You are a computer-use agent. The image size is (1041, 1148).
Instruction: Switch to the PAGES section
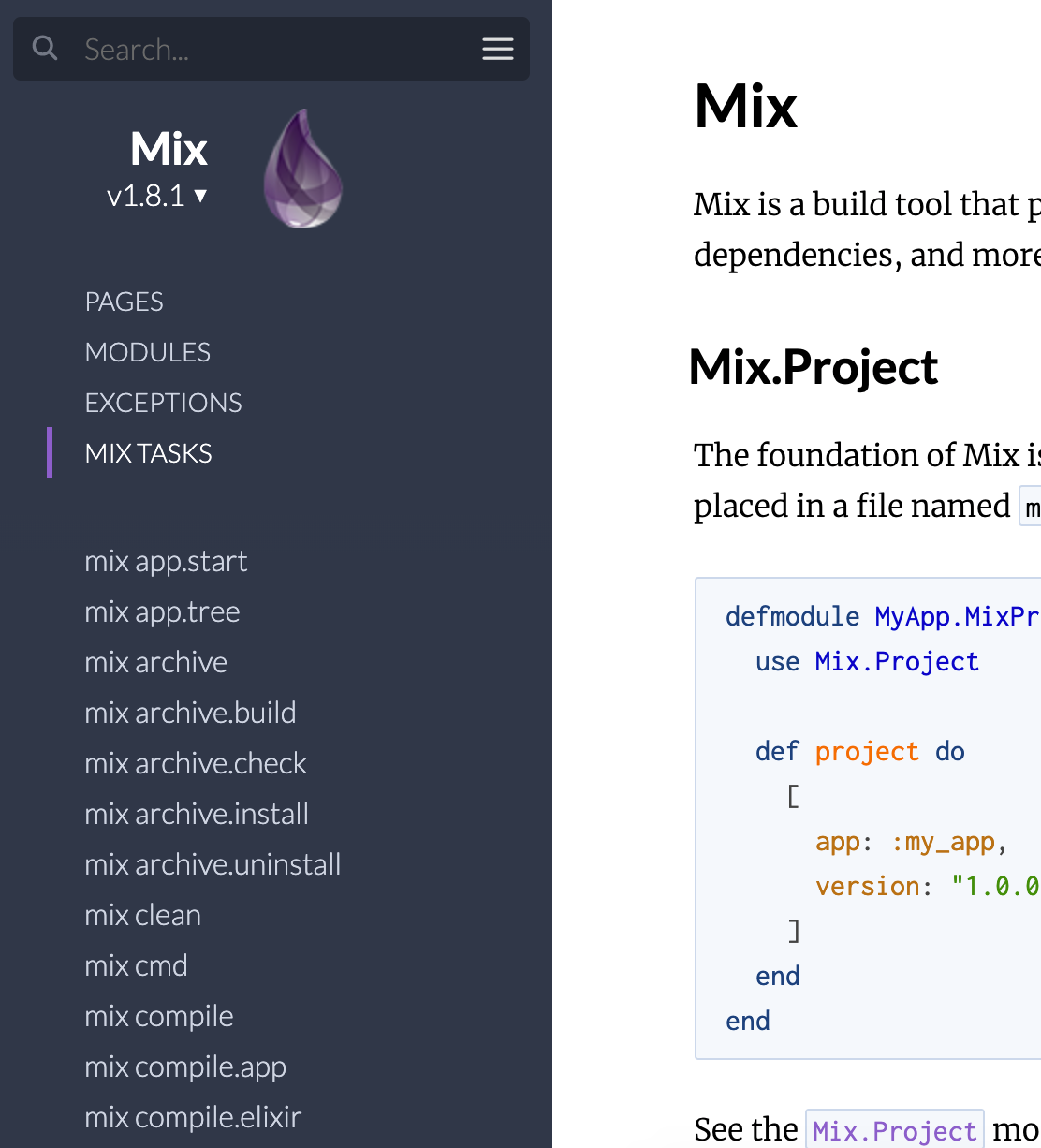click(x=124, y=302)
